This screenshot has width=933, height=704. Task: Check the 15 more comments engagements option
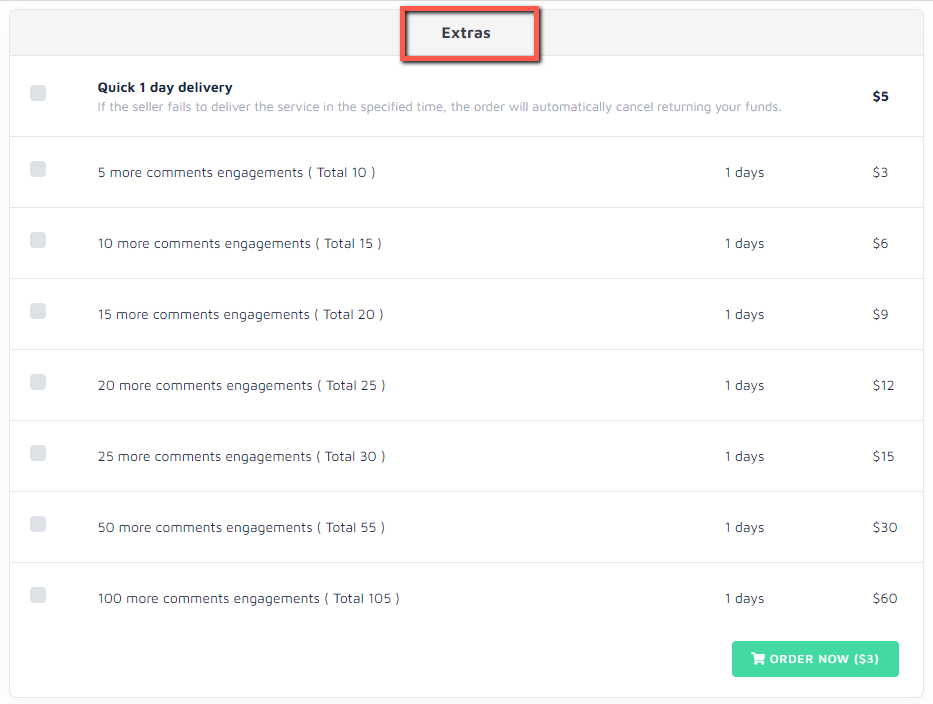click(x=38, y=311)
